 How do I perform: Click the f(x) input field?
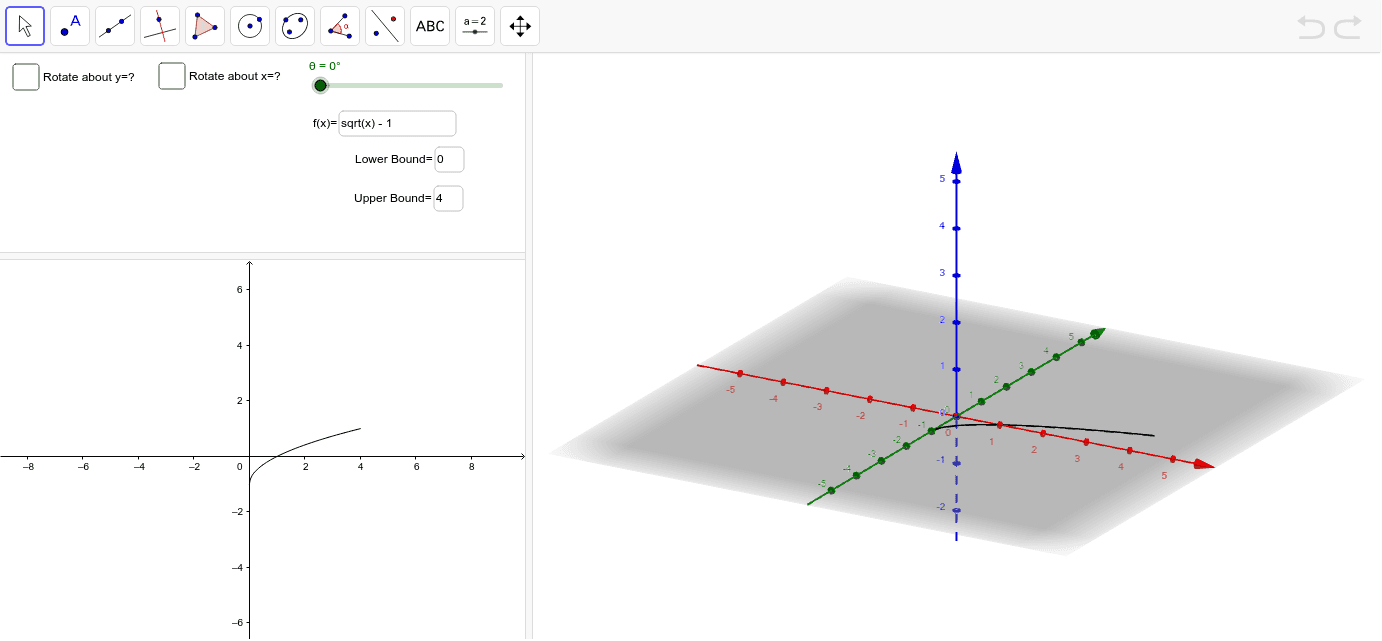tap(397, 123)
